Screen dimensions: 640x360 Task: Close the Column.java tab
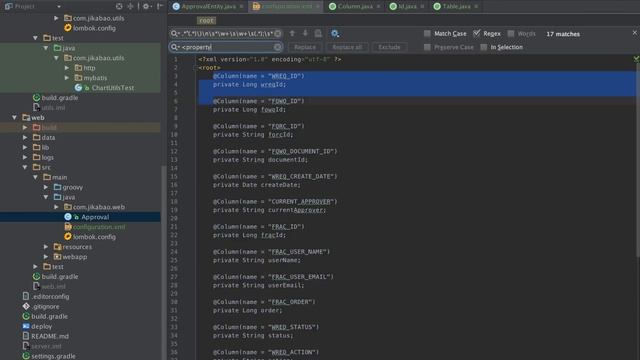pyautogui.click(x=378, y=7)
